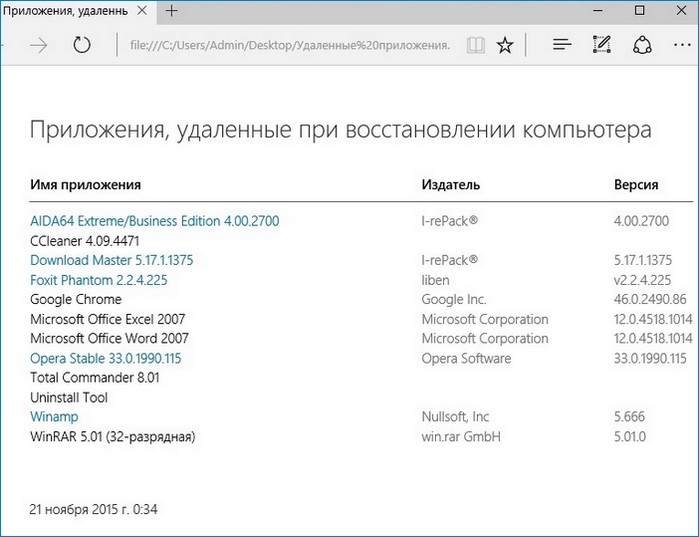
Task: Click version 46.0.2490.86
Action: [650, 299]
